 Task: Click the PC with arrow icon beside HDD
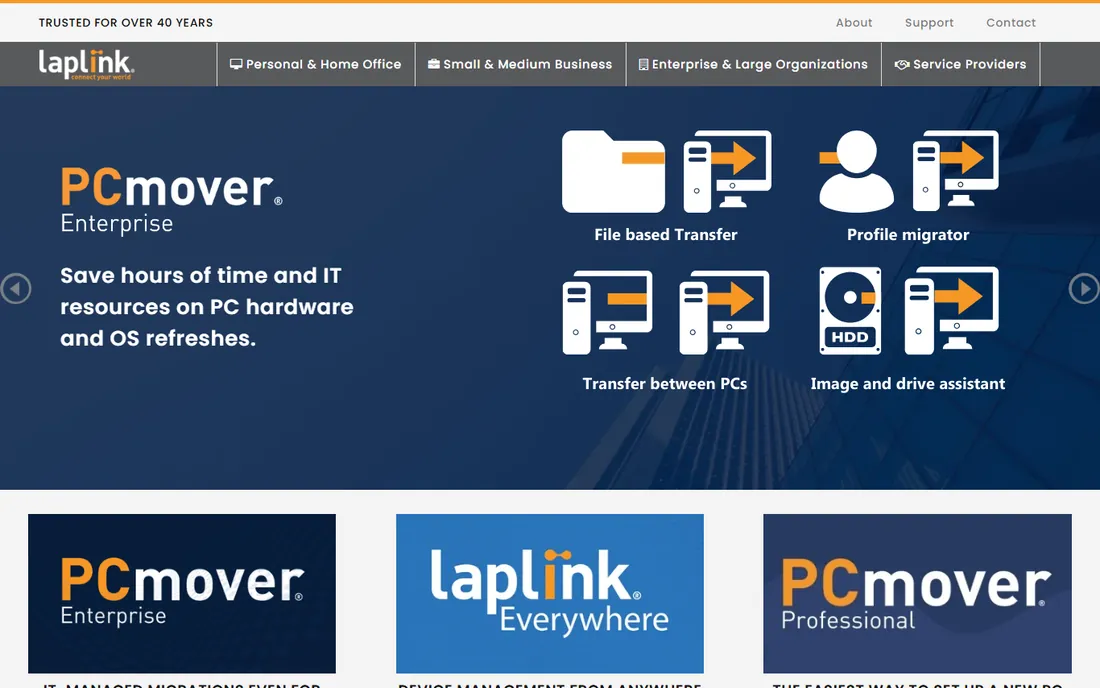(x=951, y=311)
